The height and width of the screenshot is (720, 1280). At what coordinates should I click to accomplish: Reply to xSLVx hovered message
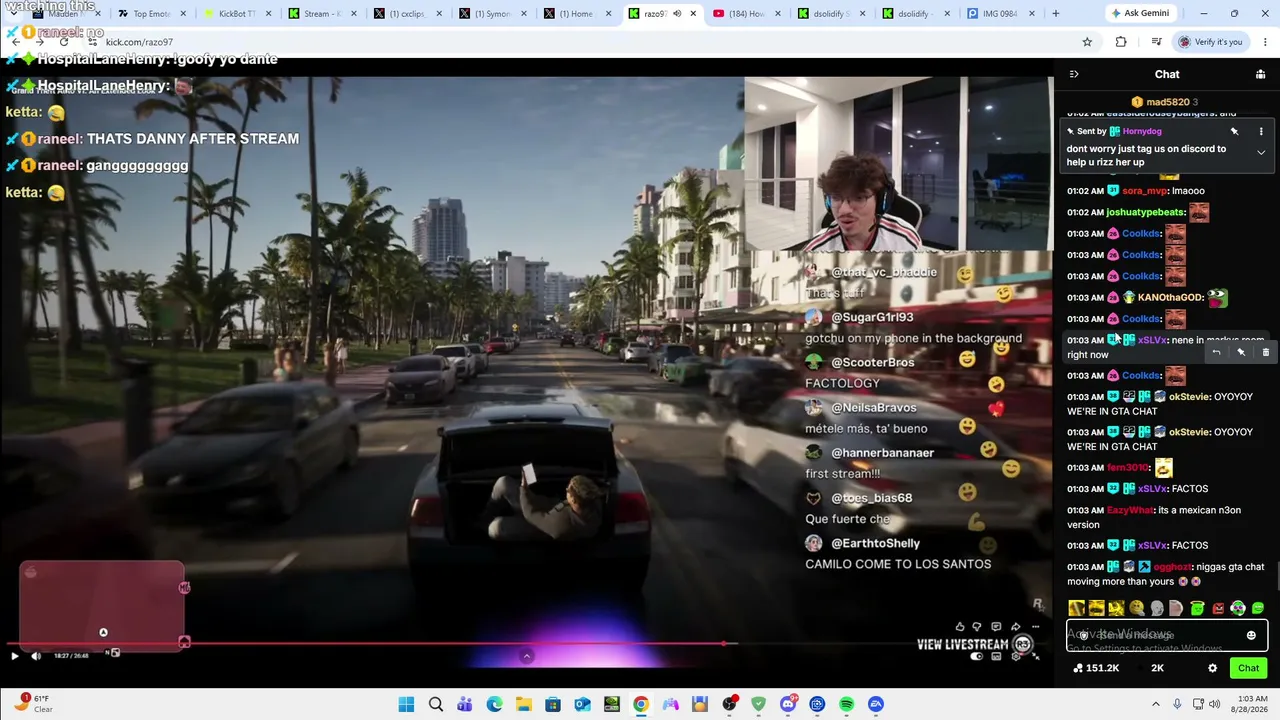tap(1216, 352)
